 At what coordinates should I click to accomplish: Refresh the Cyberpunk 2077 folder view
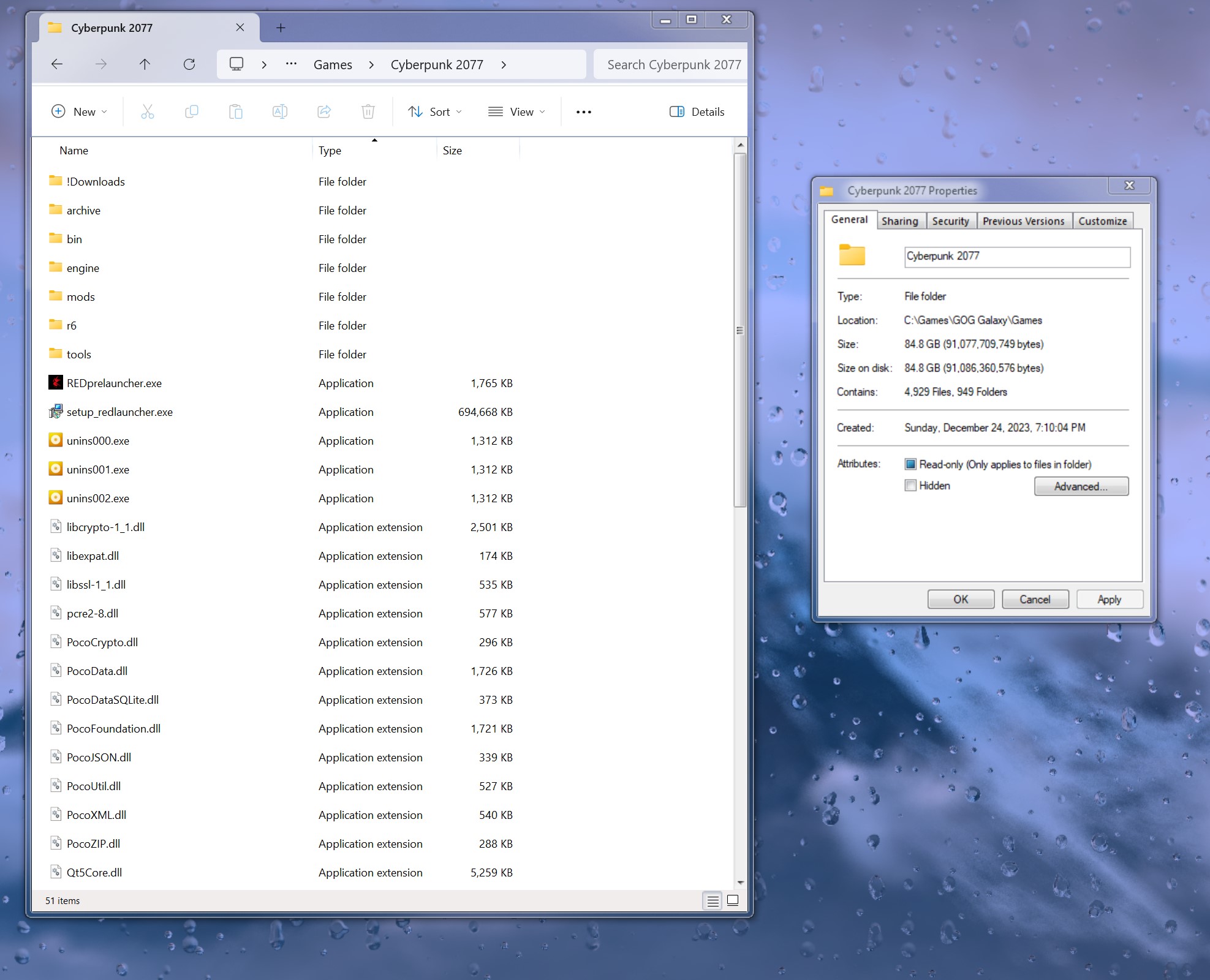click(x=189, y=64)
